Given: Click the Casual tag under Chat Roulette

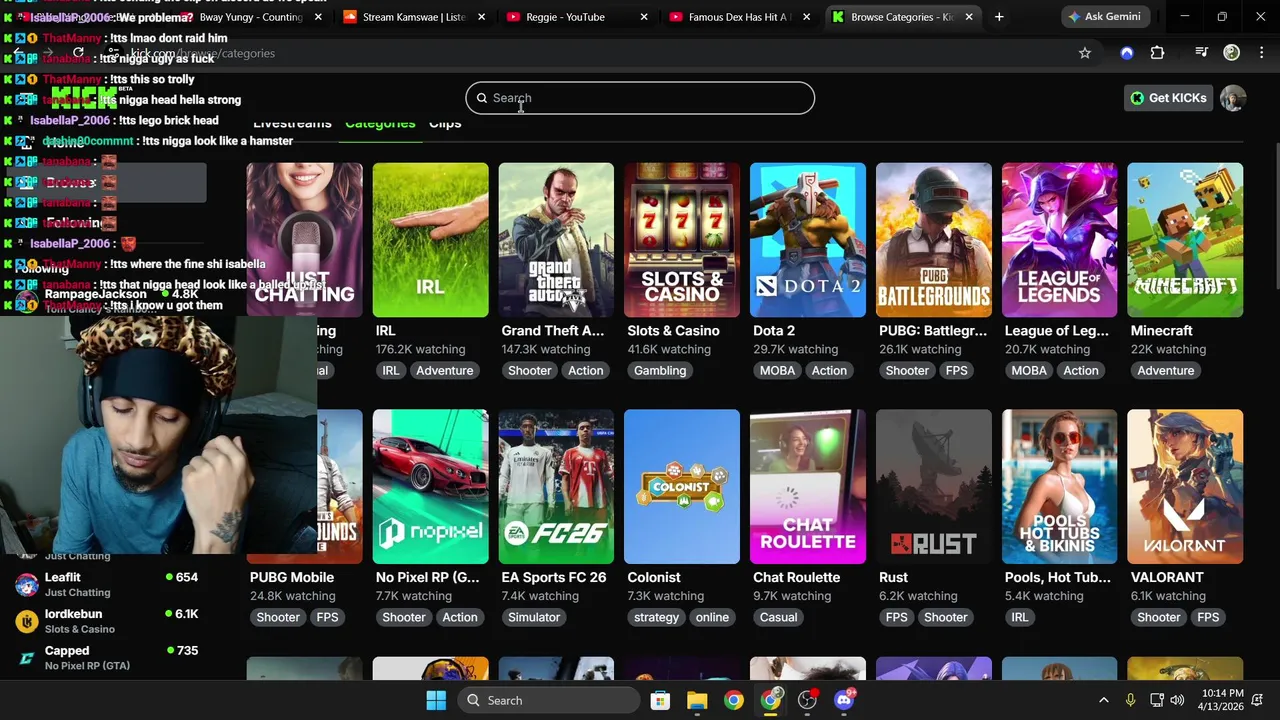Looking at the screenshot, I should pyautogui.click(x=778, y=617).
